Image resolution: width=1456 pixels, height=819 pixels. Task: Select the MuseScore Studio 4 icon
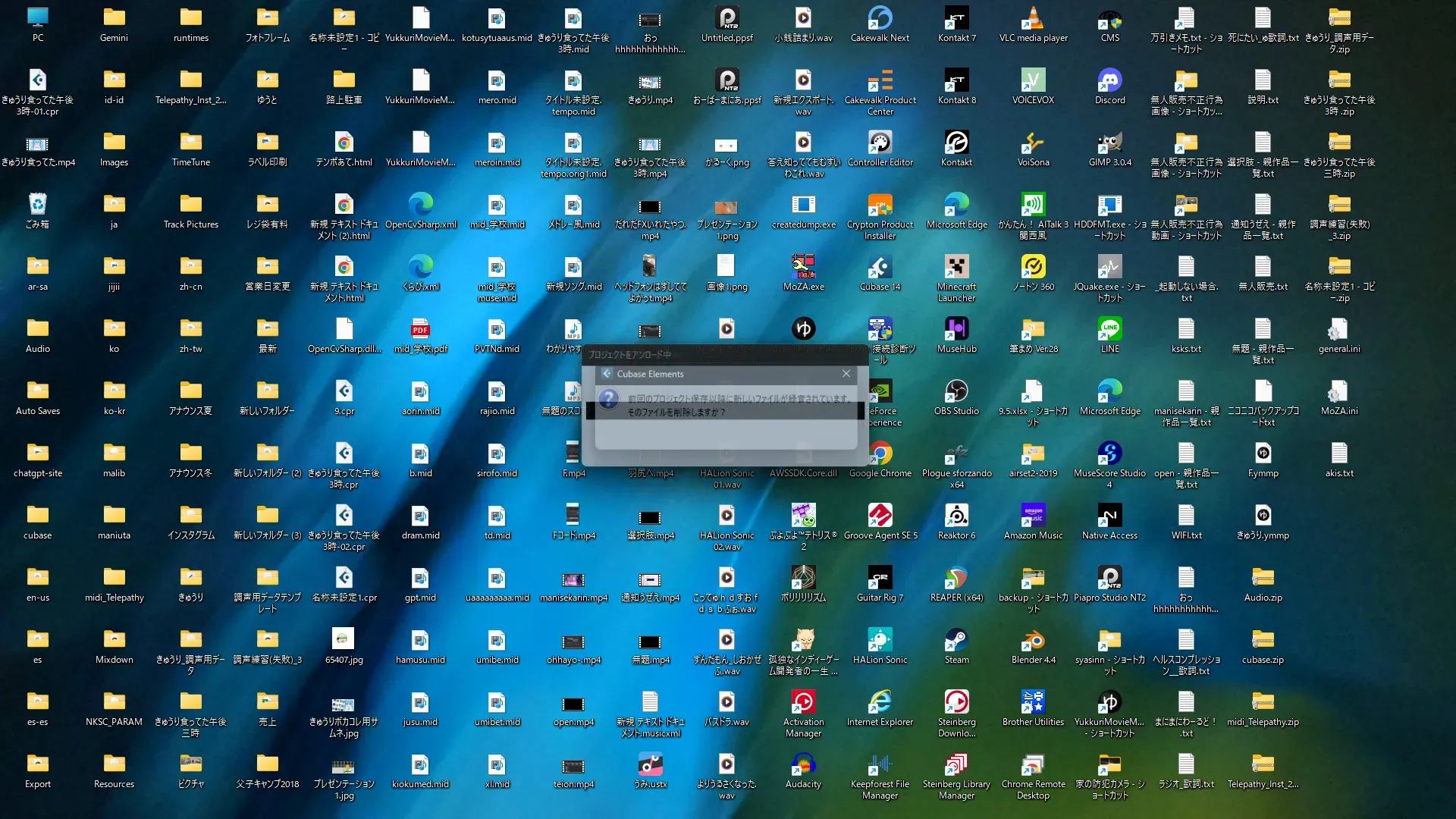click(x=1109, y=454)
